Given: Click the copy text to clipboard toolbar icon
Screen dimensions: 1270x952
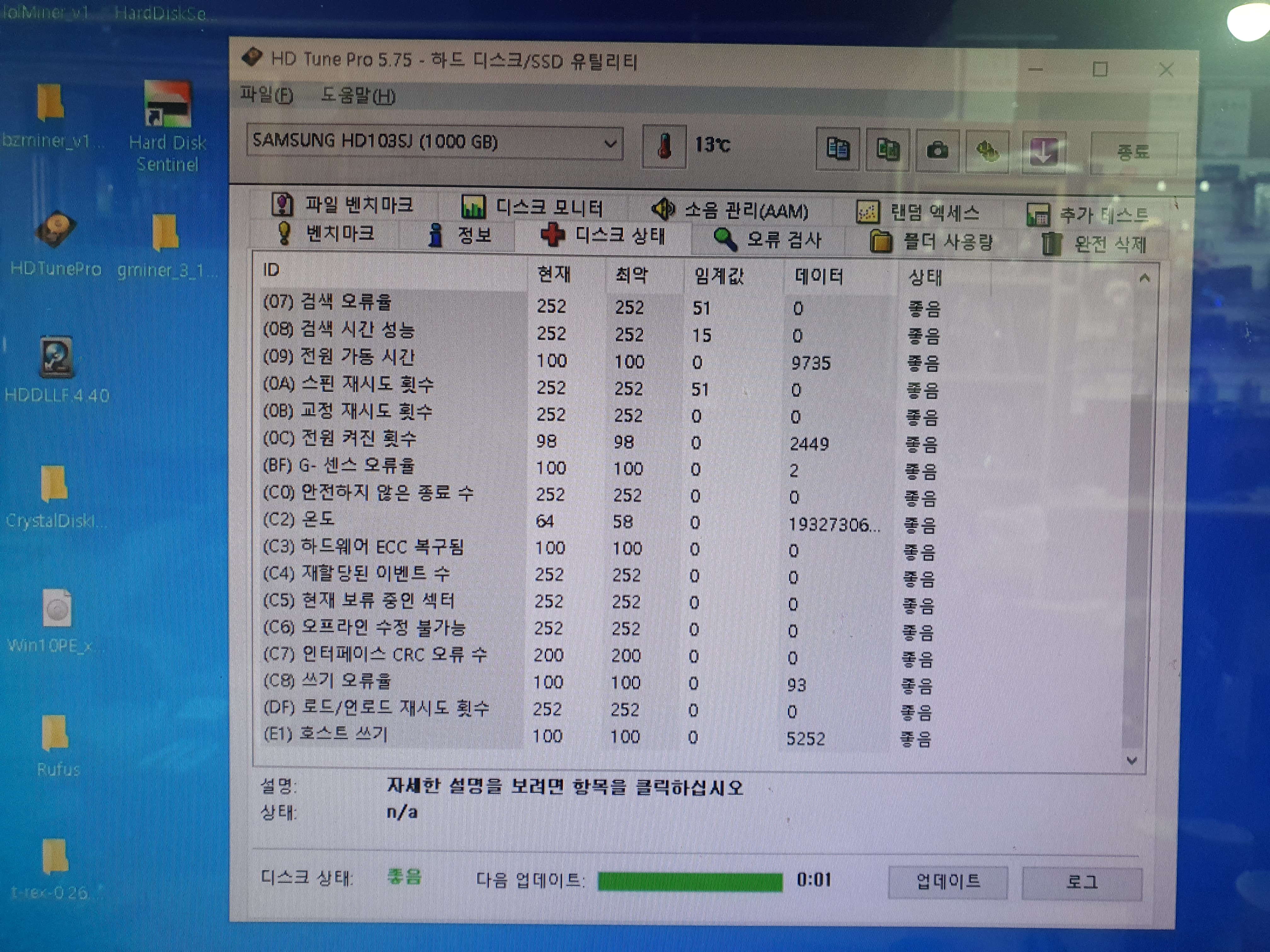Looking at the screenshot, I should 838,149.
